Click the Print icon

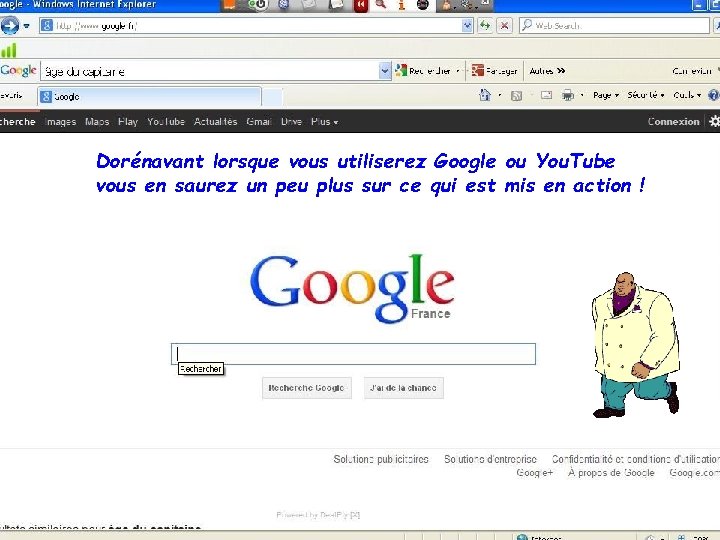568,95
